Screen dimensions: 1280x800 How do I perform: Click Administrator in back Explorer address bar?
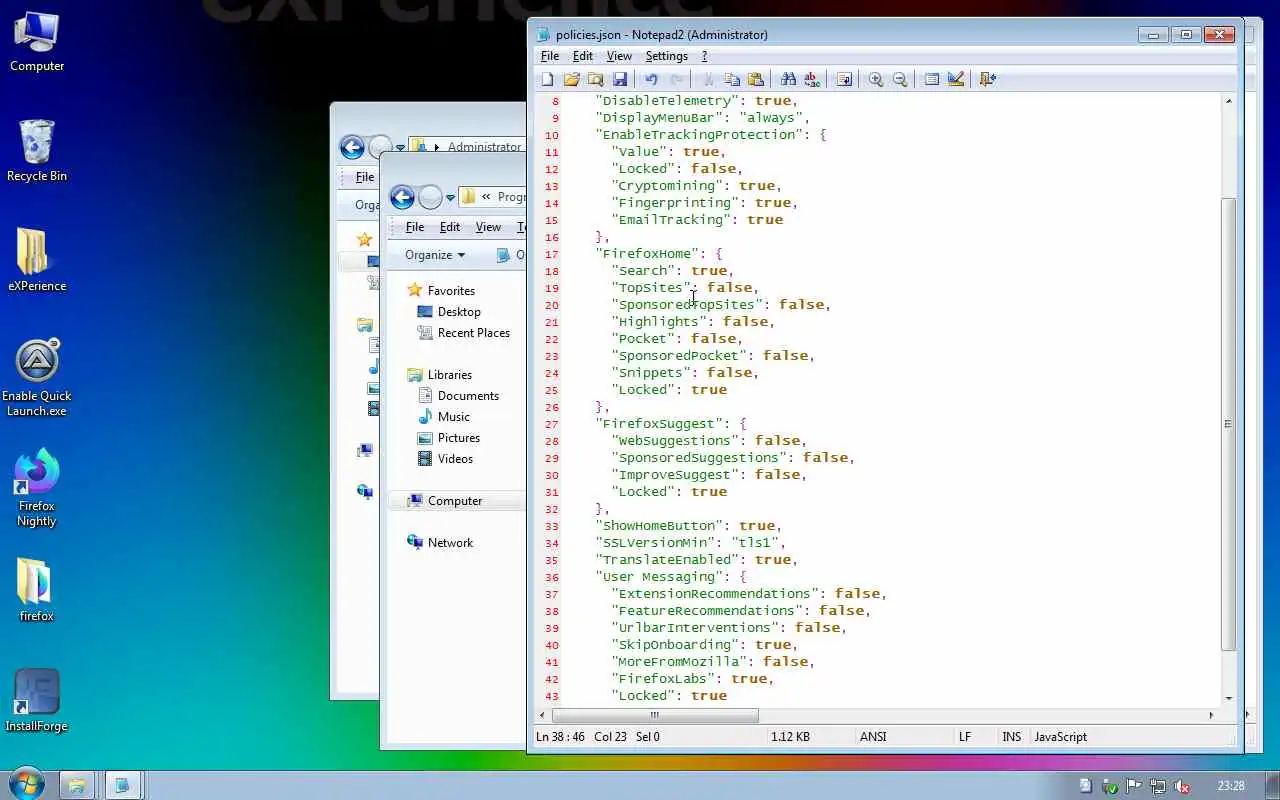[484, 147]
